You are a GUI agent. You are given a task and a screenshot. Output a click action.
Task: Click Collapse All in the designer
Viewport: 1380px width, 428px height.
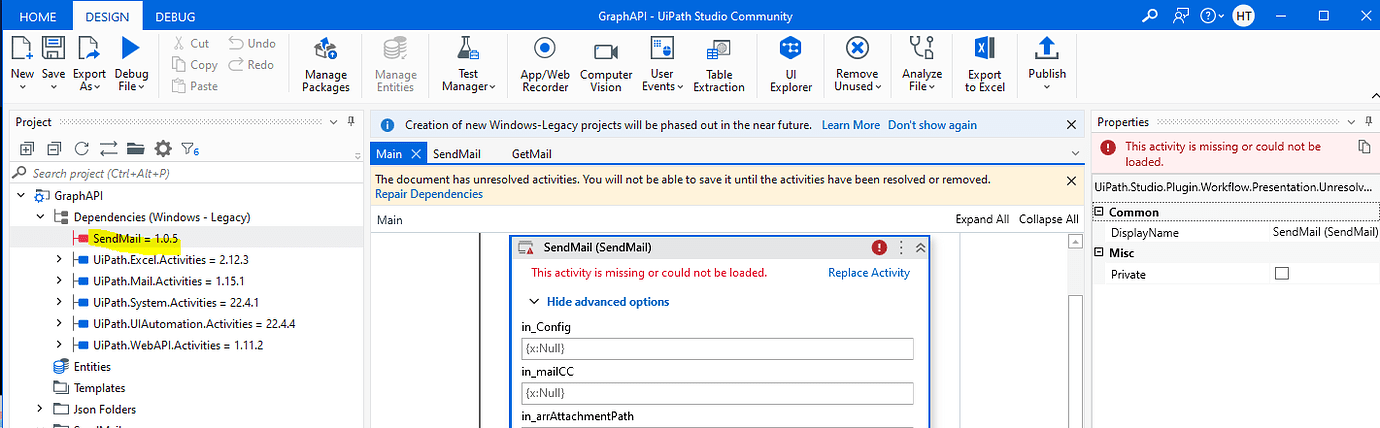pos(1048,219)
